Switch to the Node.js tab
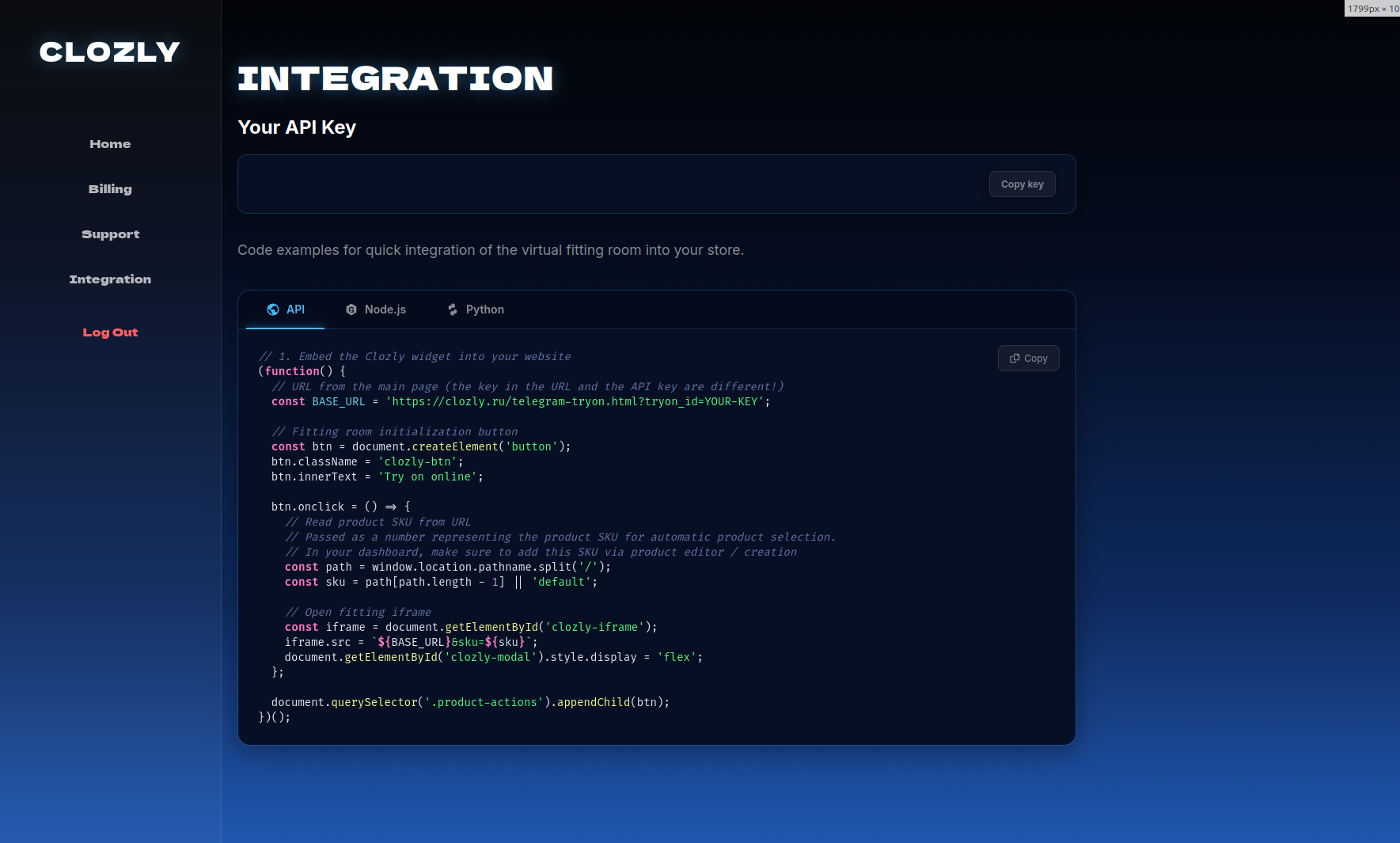Image resolution: width=1400 pixels, height=843 pixels. coord(375,309)
